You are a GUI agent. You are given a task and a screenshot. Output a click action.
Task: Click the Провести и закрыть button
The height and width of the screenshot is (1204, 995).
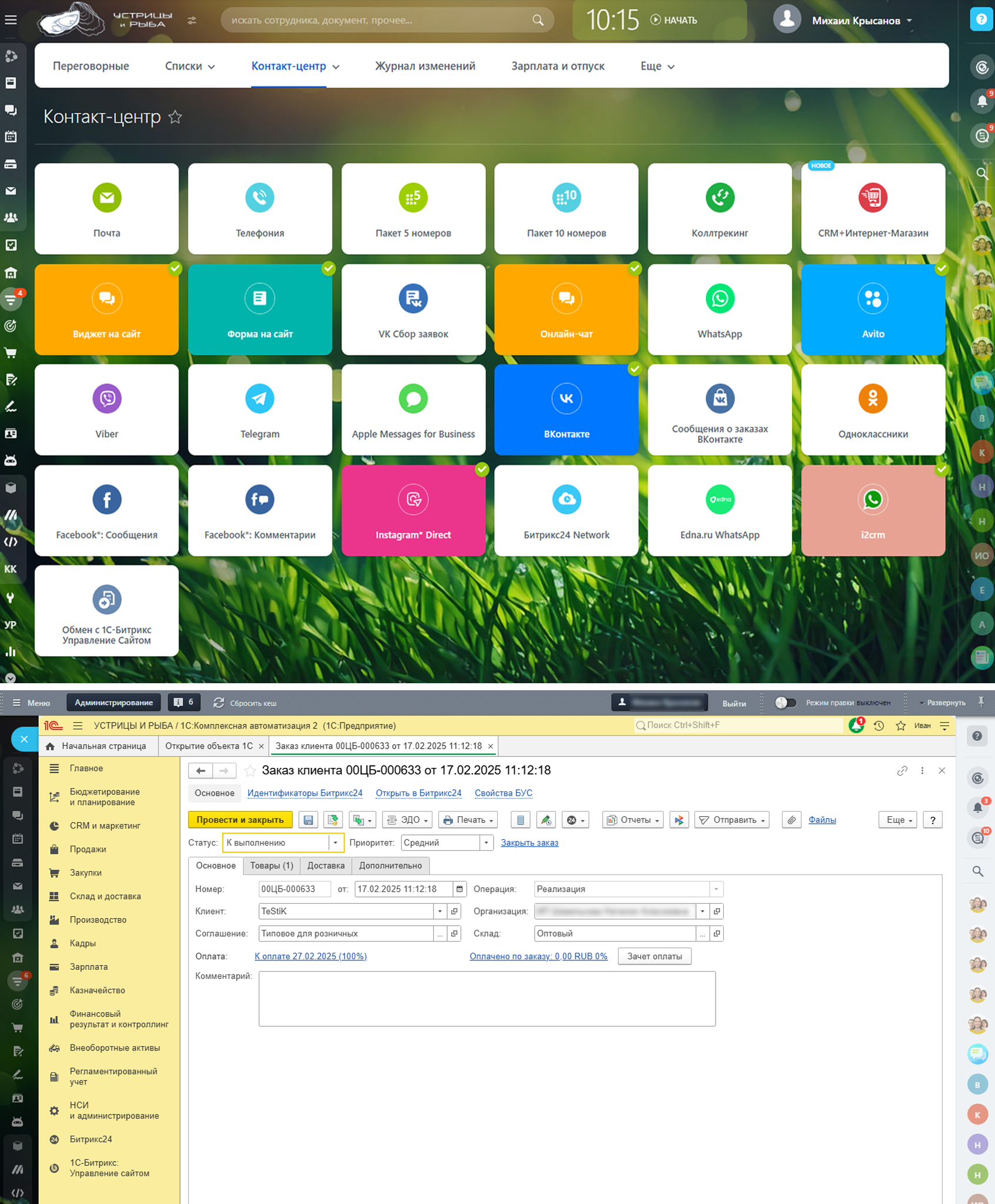point(240,820)
